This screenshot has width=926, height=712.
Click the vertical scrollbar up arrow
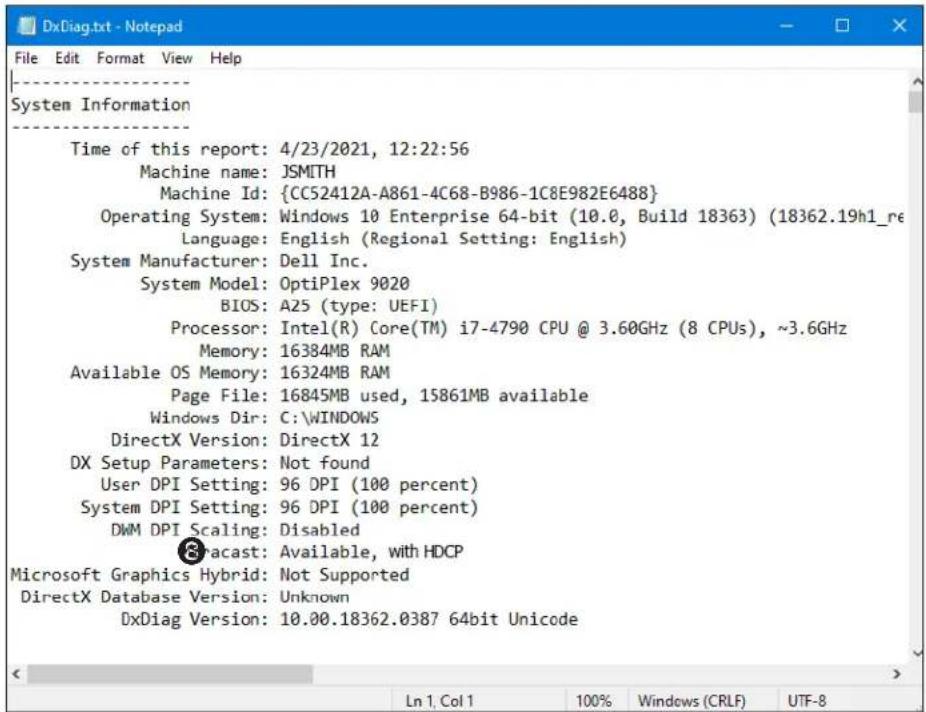coord(916,81)
